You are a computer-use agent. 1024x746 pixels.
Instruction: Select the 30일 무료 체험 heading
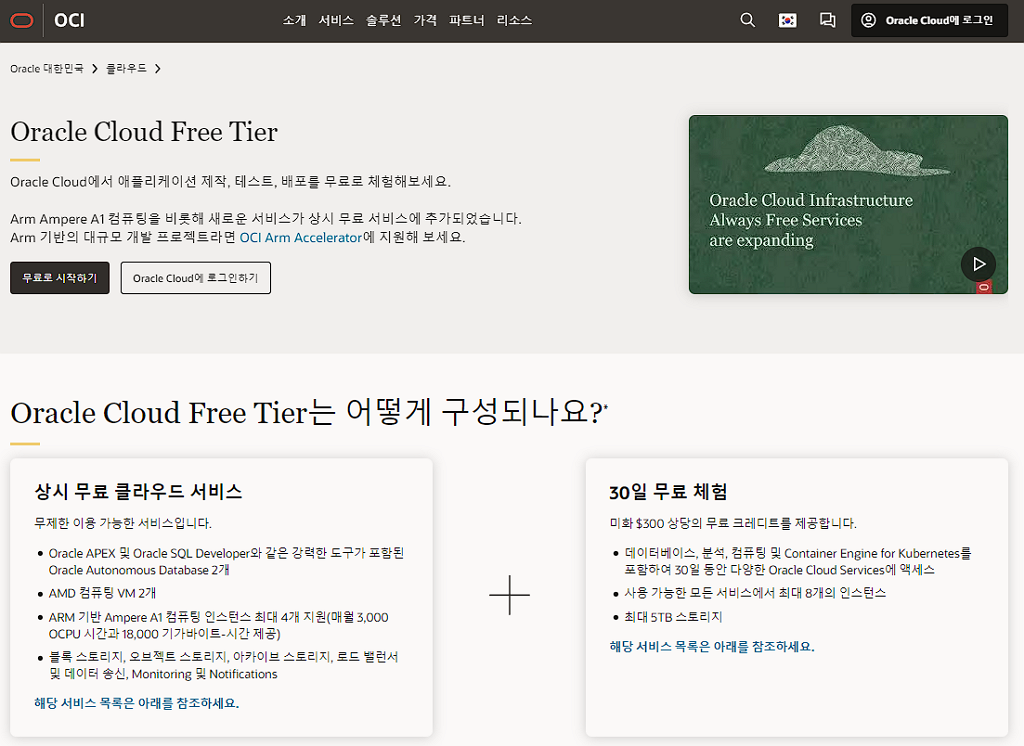[668, 491]
